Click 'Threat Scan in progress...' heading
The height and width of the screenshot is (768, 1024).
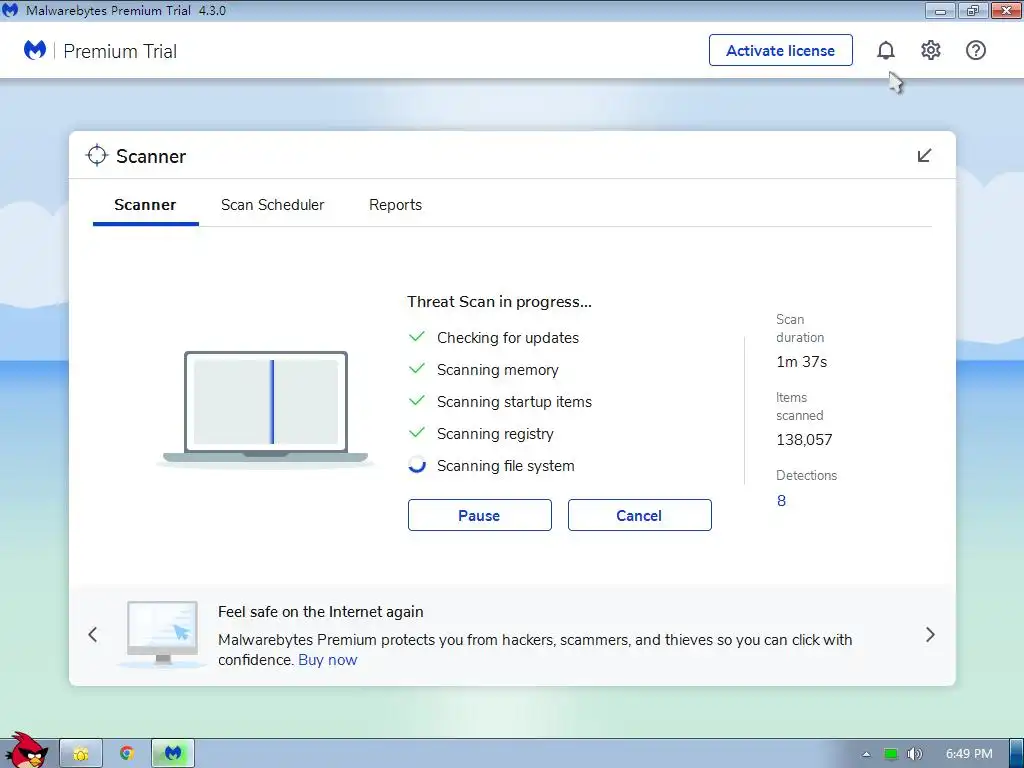499,302
